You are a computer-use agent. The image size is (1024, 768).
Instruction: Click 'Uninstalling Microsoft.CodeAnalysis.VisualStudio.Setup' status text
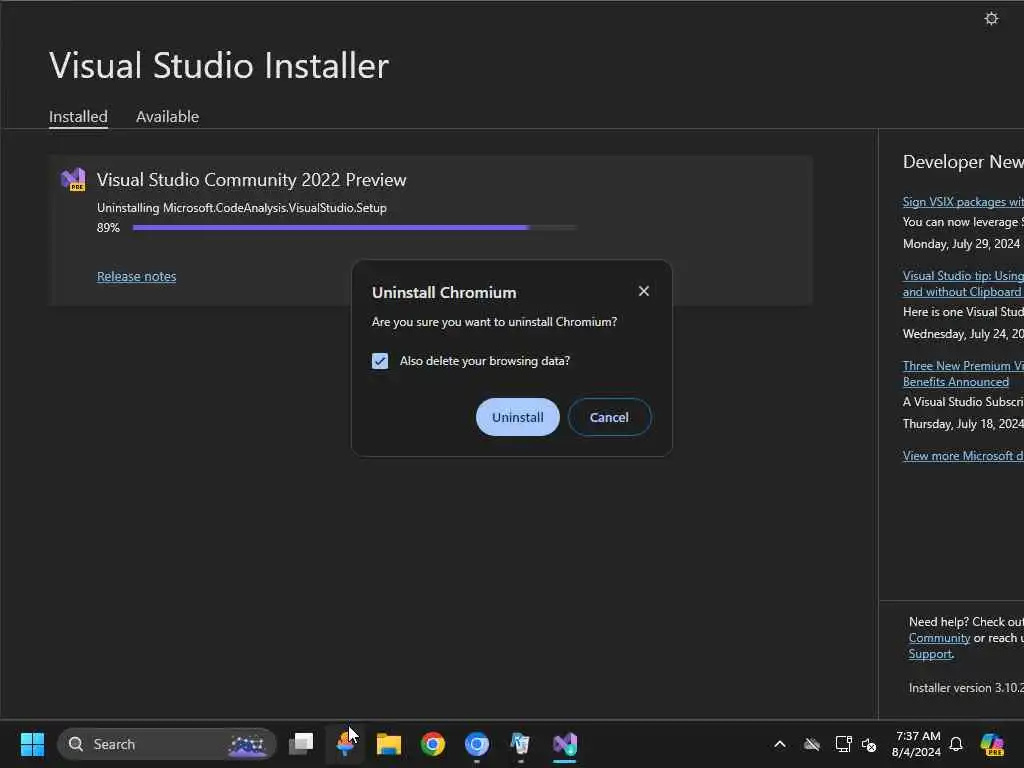[242, 208]
